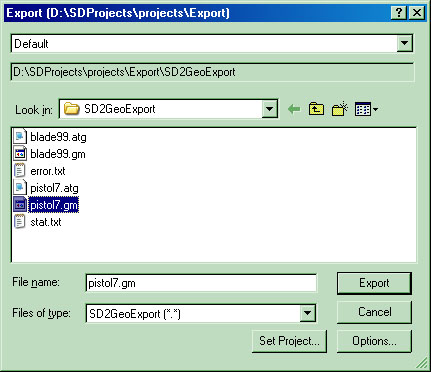Click the stat.txt file icon
431x372 pixels.
tap(20, 222)
